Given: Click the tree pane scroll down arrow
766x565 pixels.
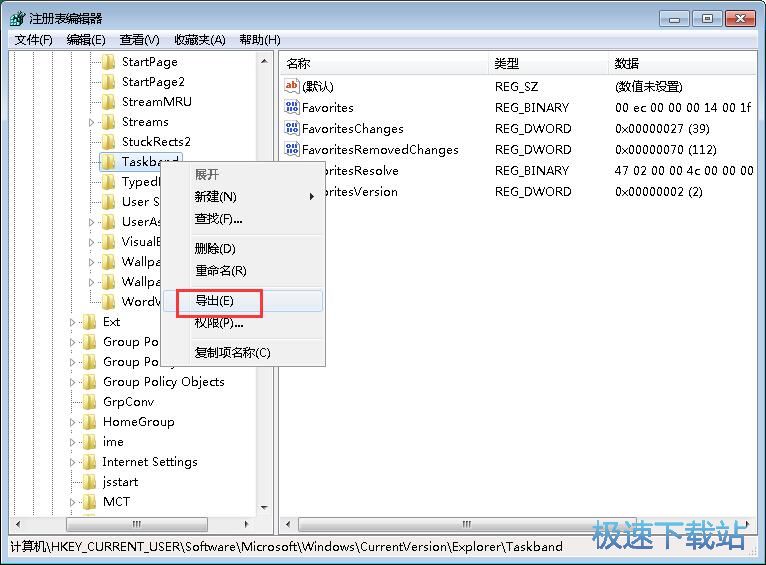Looking at the screenshot, I should [264, 508].
